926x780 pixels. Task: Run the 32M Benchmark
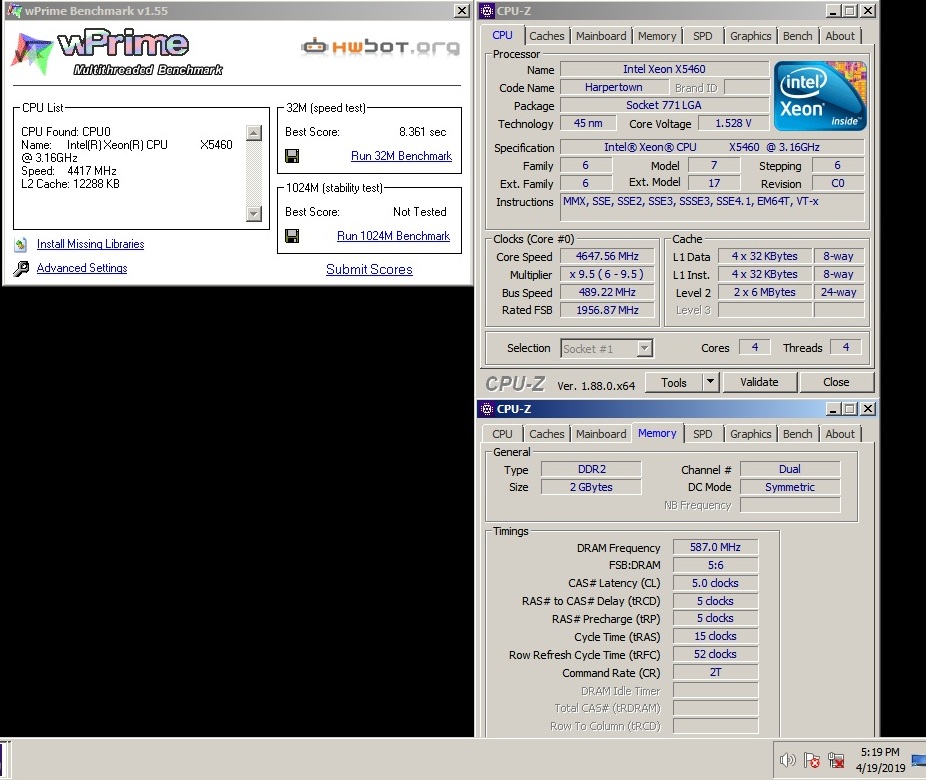click(x=401, y=156)
